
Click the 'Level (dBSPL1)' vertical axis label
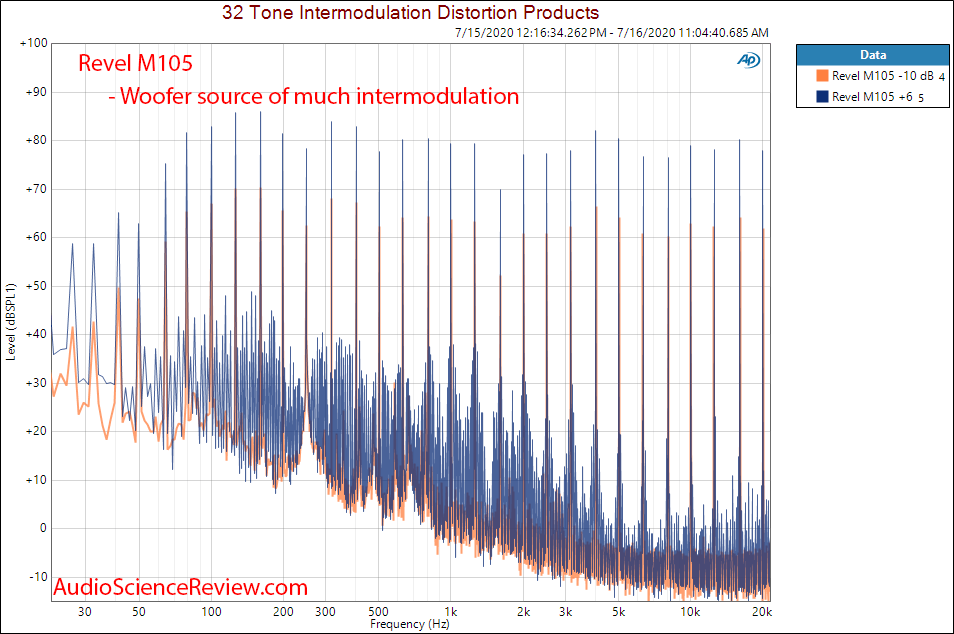tap(10, 322)
